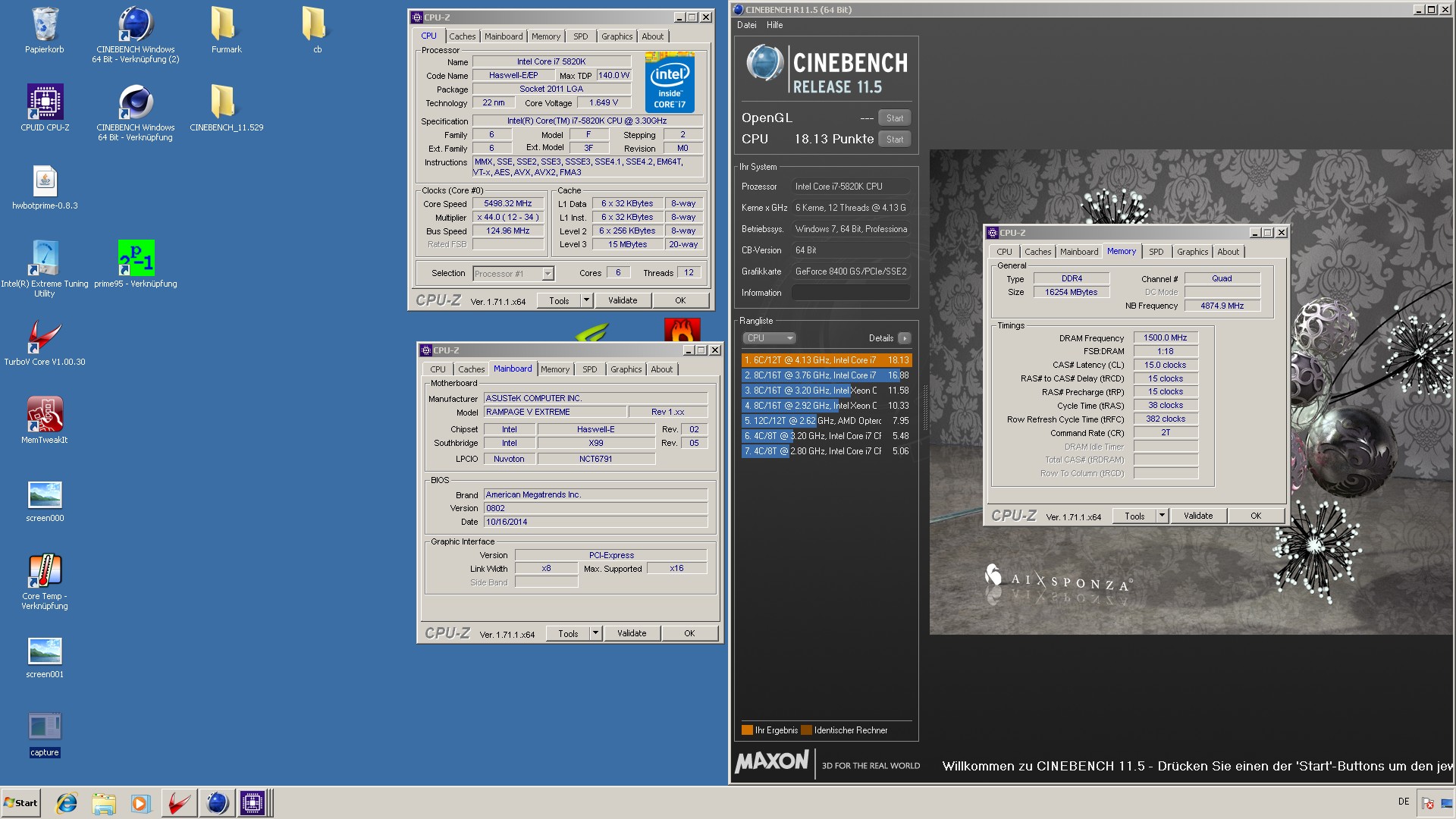Open Windows Media Player in taskbar

pos(140,802)
